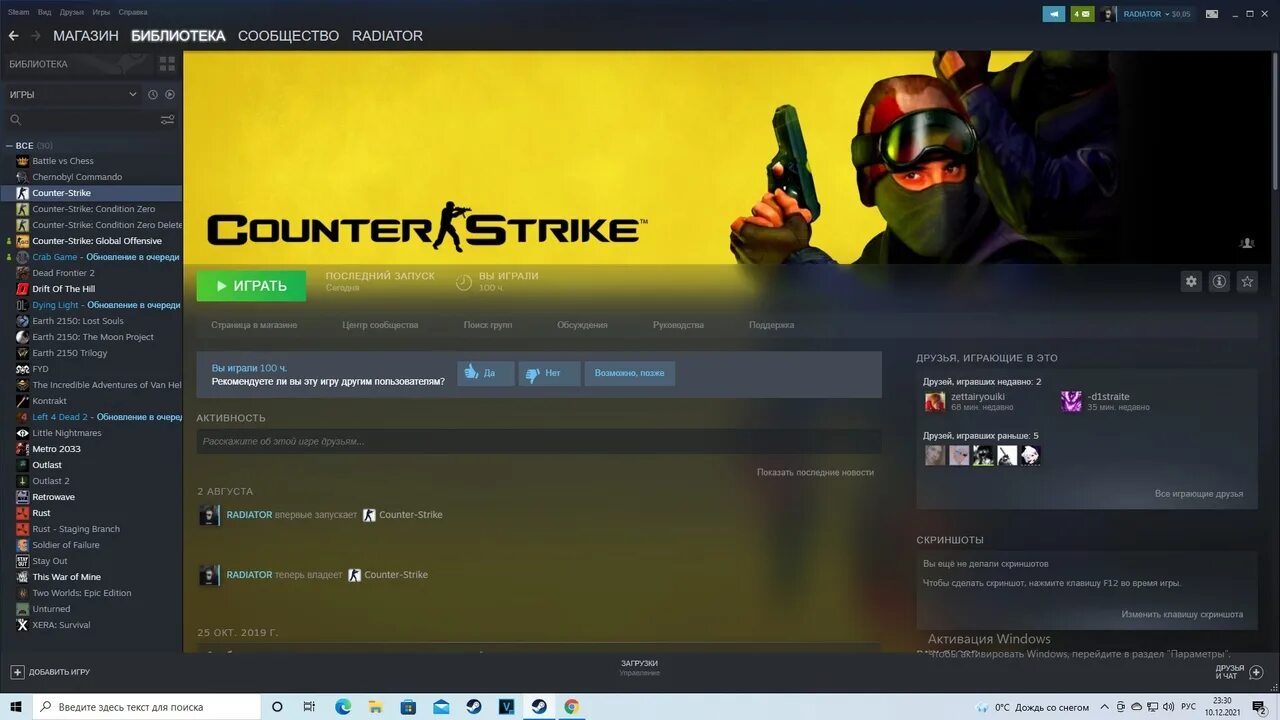Open Windows notification center icon

point(1259,707)
